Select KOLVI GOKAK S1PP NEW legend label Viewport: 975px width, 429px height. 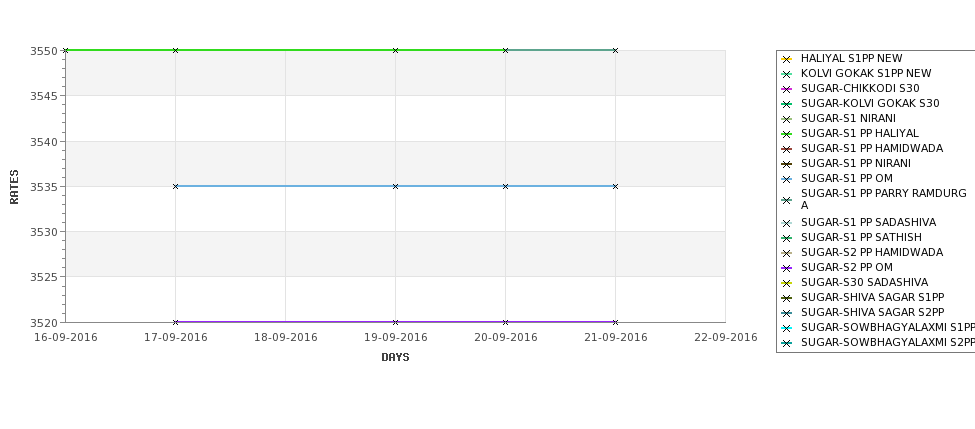[x=866, y=73]
